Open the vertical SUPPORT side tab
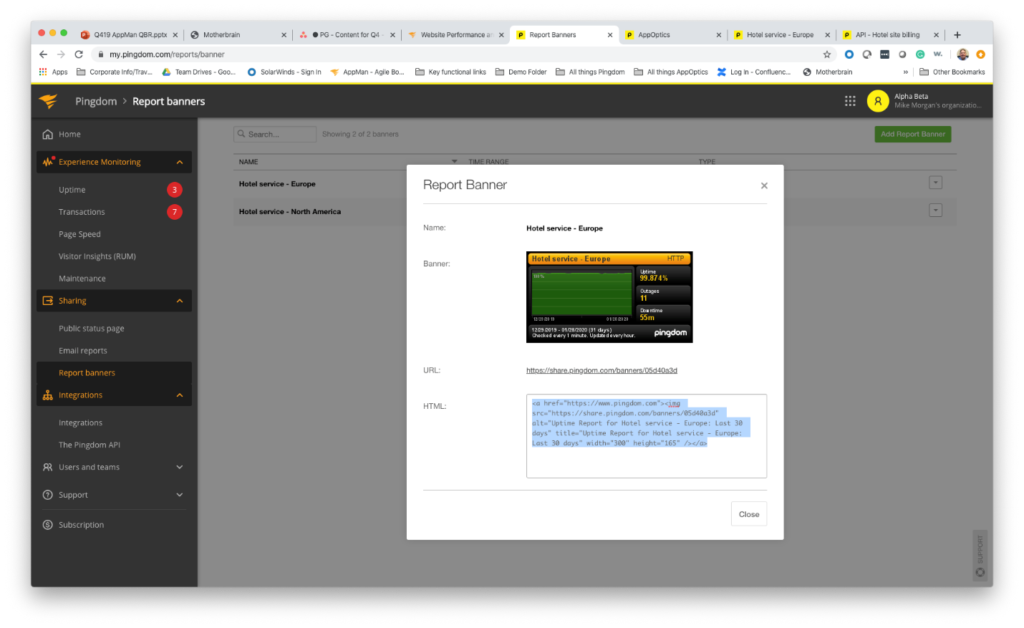Image resolution: width=1024 pixels, height=628 pixels. [x=980, y=555]
